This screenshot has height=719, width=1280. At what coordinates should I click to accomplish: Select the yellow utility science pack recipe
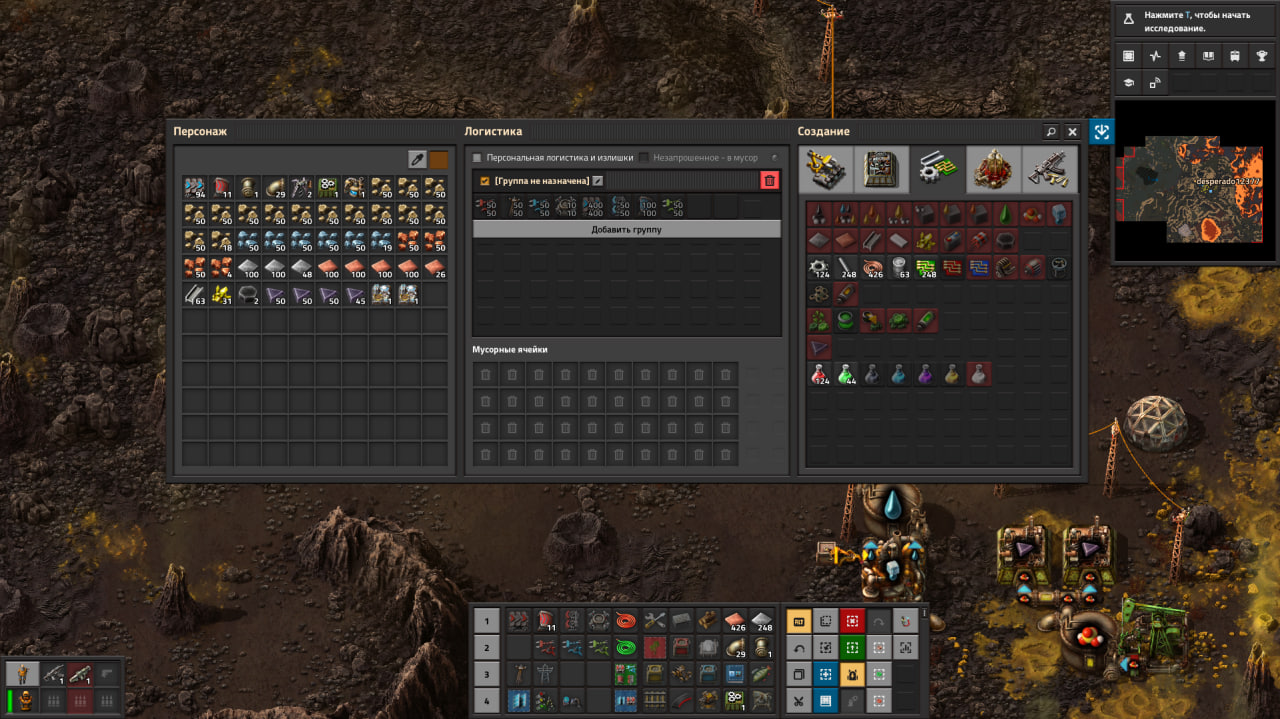coord(953,374)
